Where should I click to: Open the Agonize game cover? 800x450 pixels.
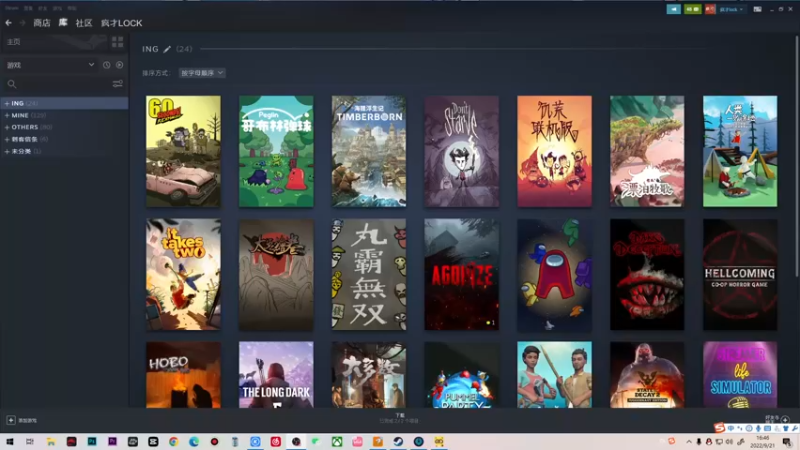pyautogui.click(x=462, y=274)
